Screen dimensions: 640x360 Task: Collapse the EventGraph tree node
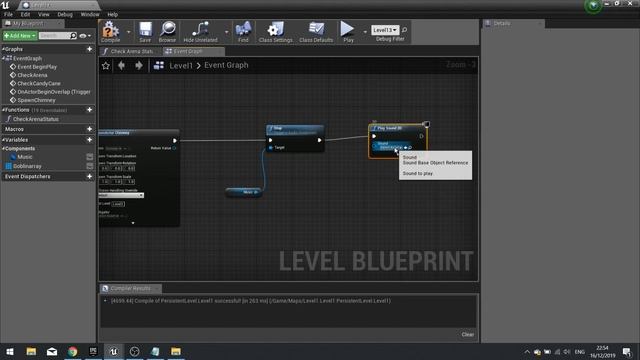point(3,58)
